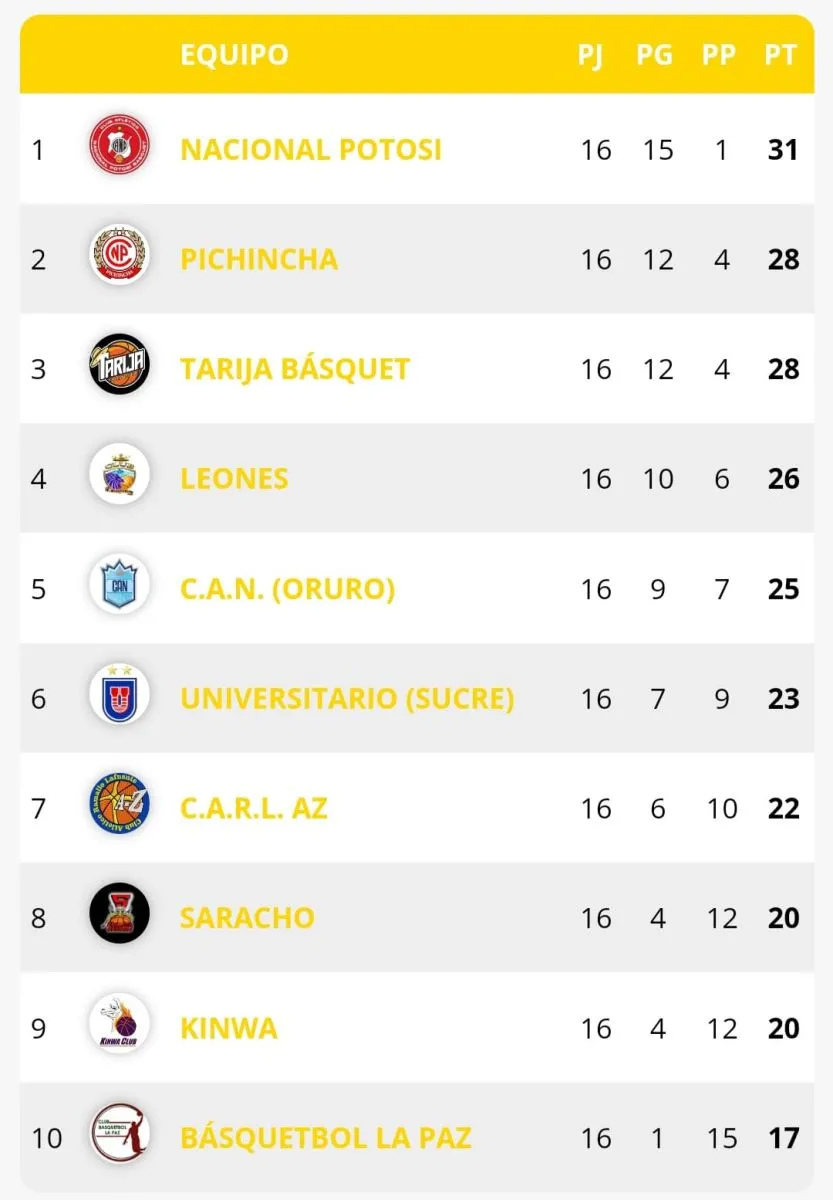833x1200 pixels.
Task: Open the Tarija Básquet logo
Action: 119,369
